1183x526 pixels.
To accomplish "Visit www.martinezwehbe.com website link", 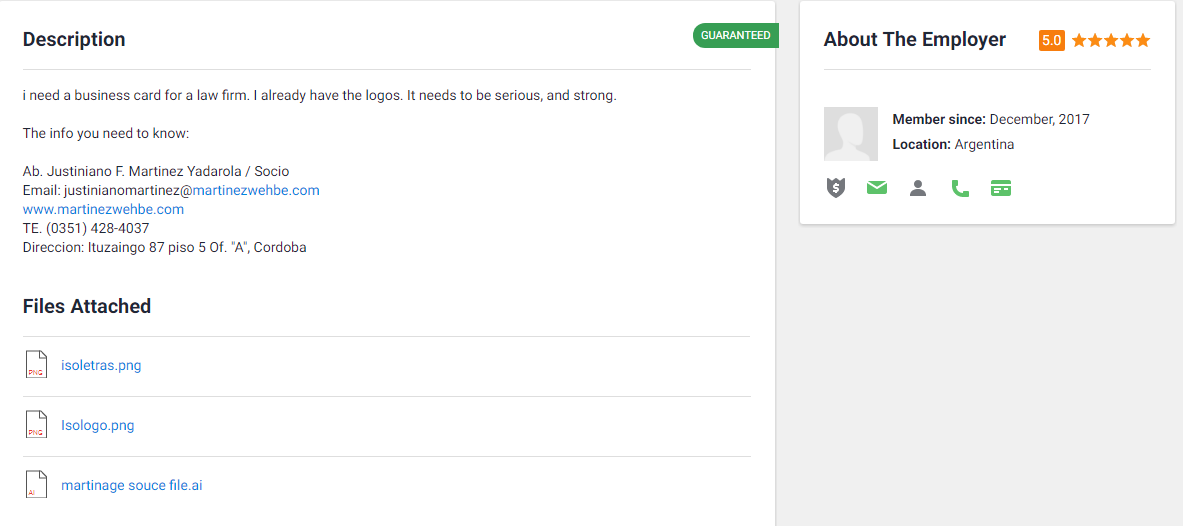I will click(x=103, y=210).
